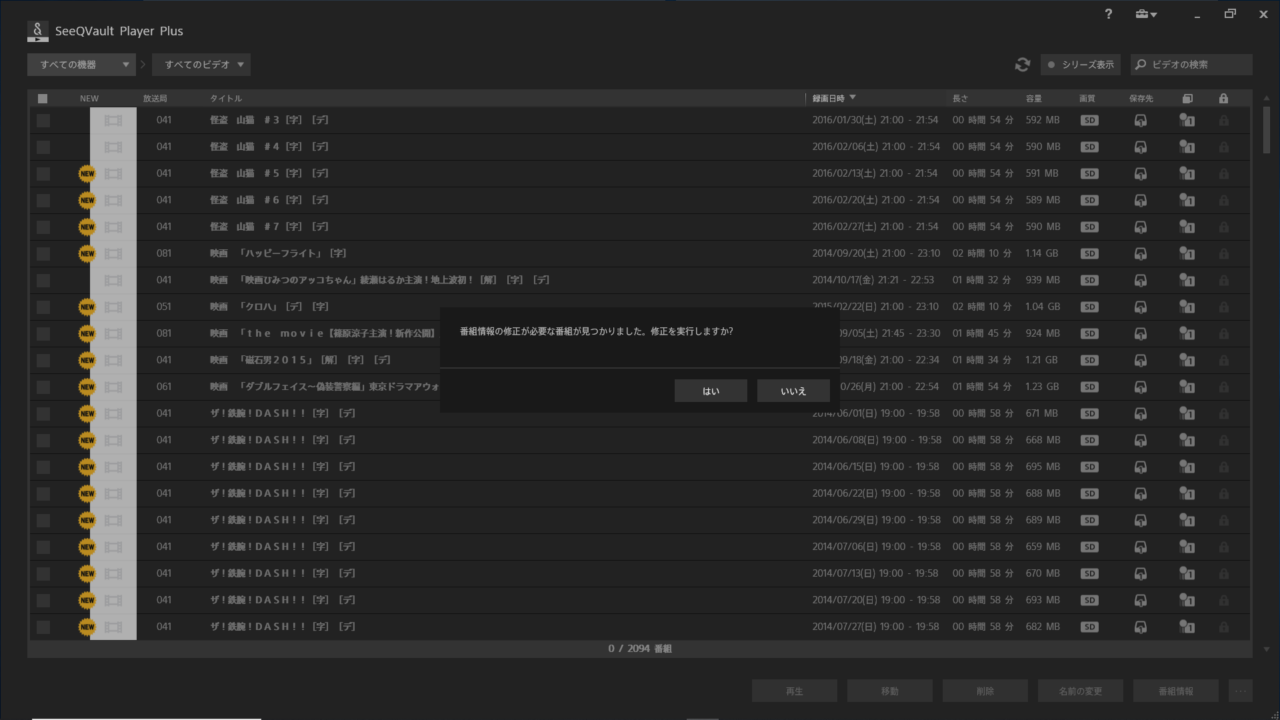Click はい to run program info correction
Viewport: 1280px width, 720px height.
tap(710, 390)
